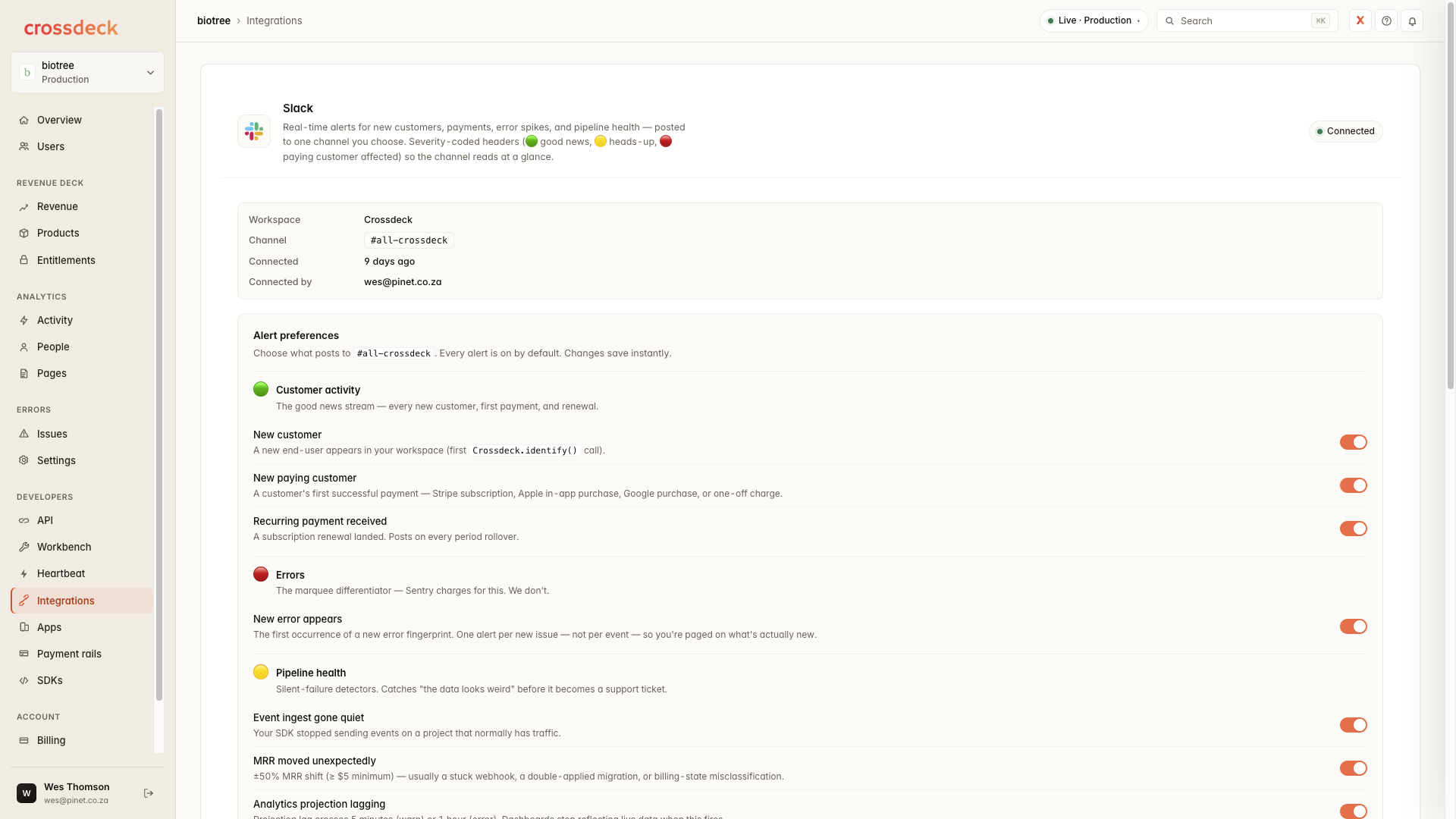
Task: Click the #all-crossdeck channel tag
Action: [409, 240]
